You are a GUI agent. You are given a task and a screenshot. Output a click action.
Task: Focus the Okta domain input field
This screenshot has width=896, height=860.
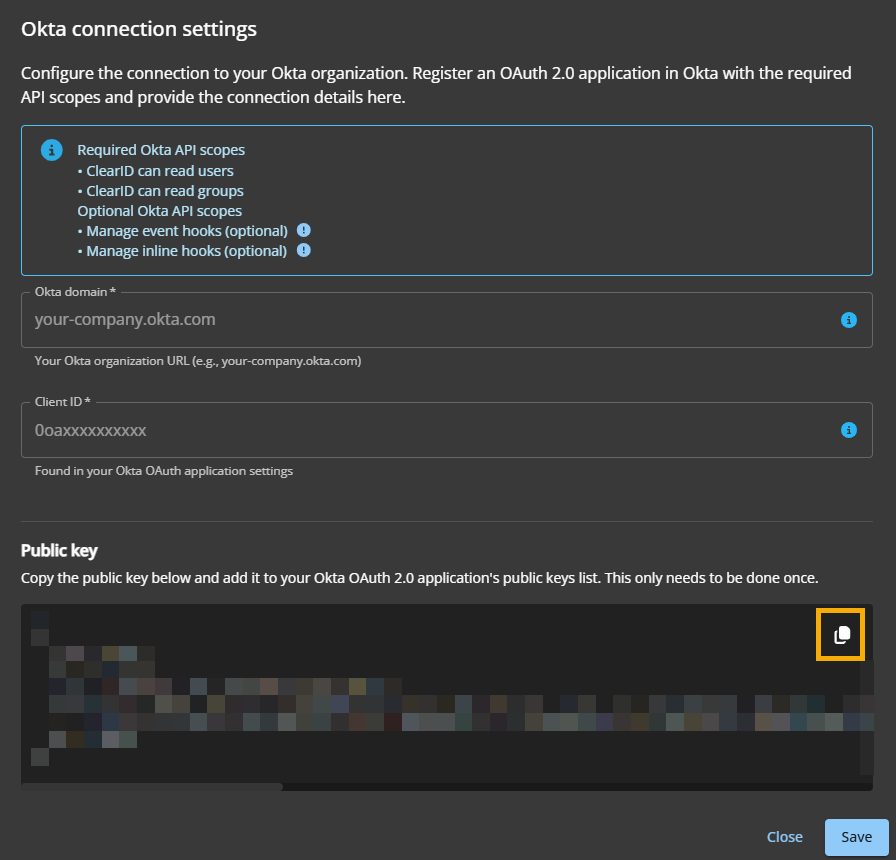point(446,320)
